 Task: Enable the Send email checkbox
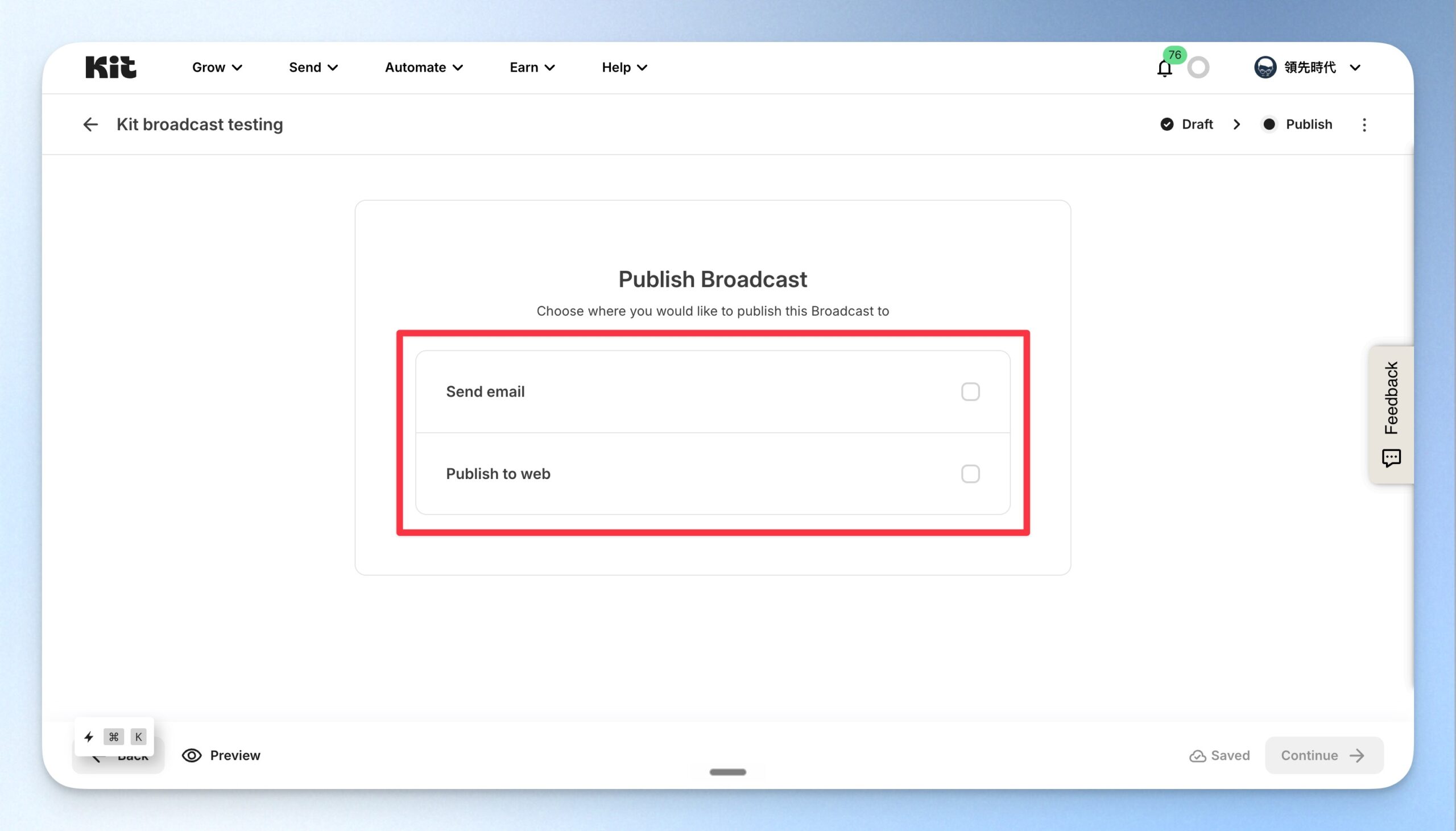point(970,391)
